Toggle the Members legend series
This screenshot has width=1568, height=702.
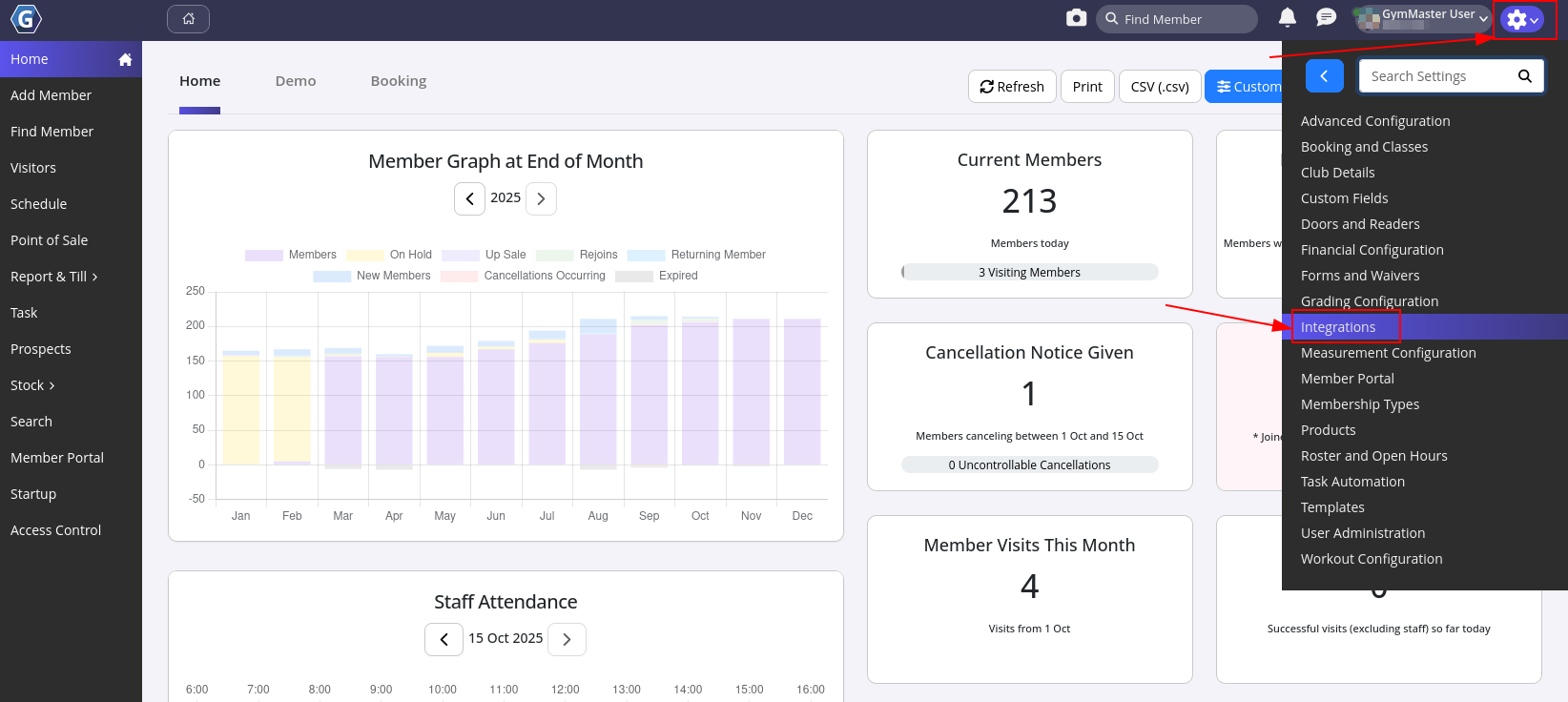pyautogui.click(x=291, y=255)
